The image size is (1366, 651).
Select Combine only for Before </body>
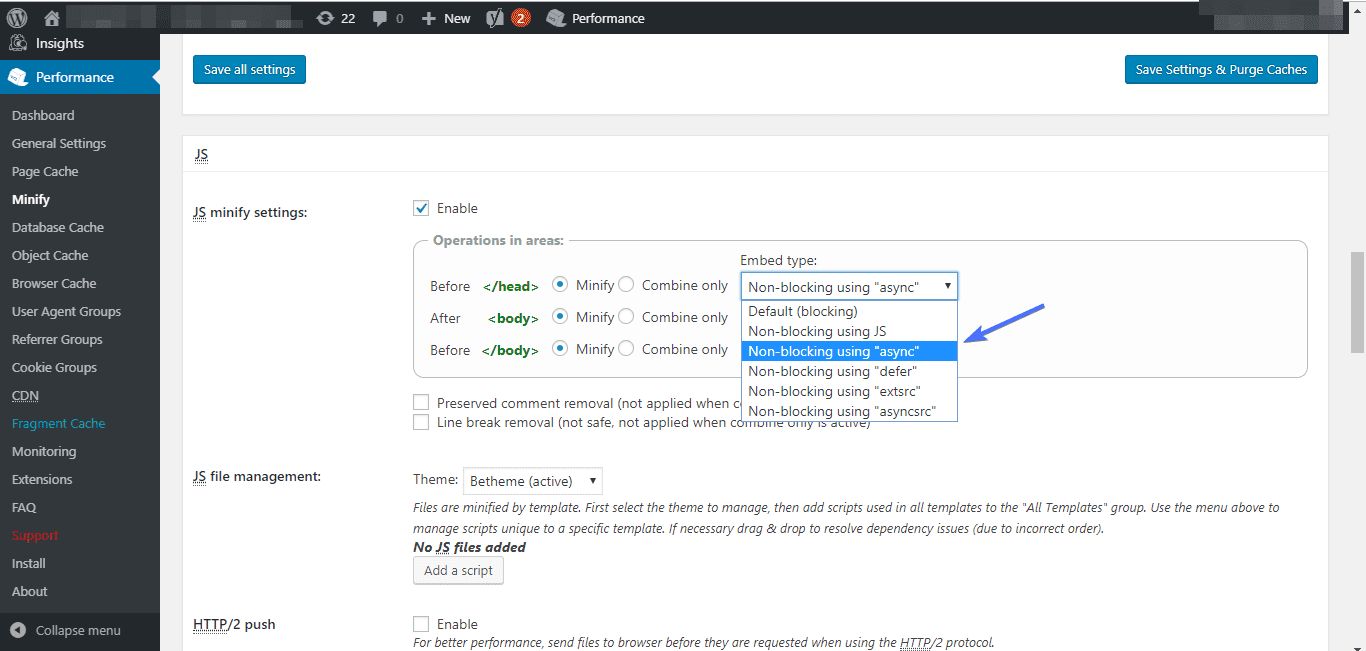626,349
